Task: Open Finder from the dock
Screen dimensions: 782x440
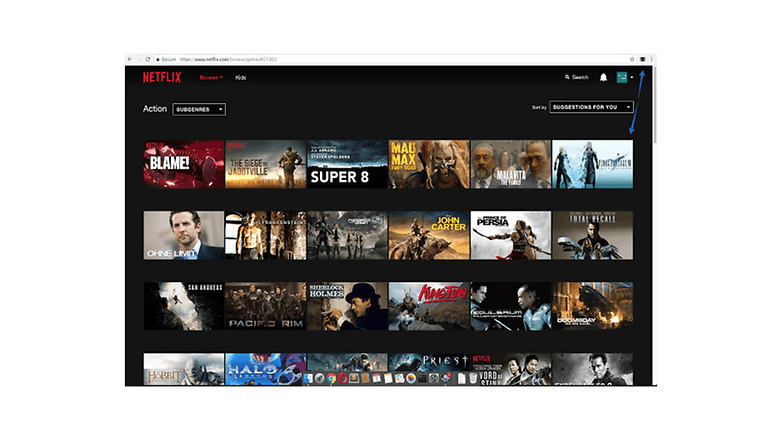Action: tap(308, 378)
